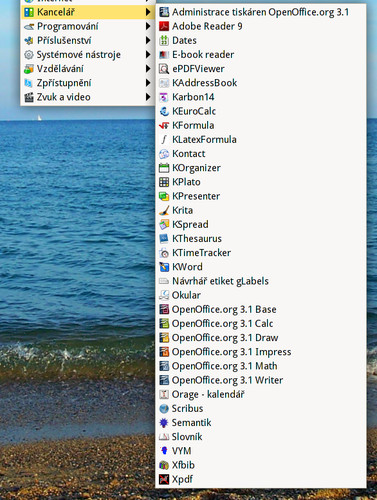This screenshot has height=500, width=377.
Task: Click the Scribus globe icon
Action: 164,408
